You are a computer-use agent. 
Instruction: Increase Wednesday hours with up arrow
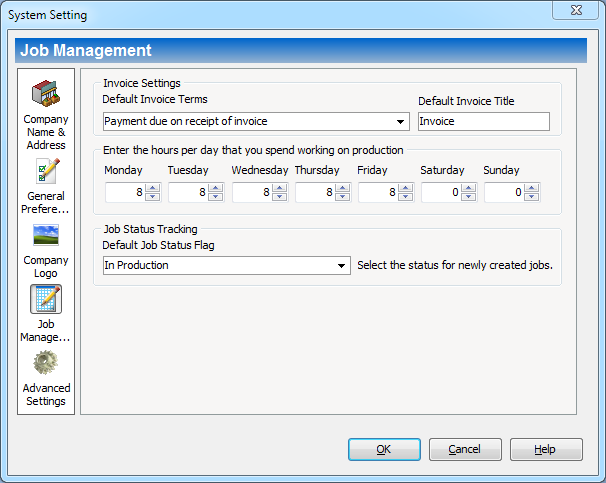(x=279, y=188)
